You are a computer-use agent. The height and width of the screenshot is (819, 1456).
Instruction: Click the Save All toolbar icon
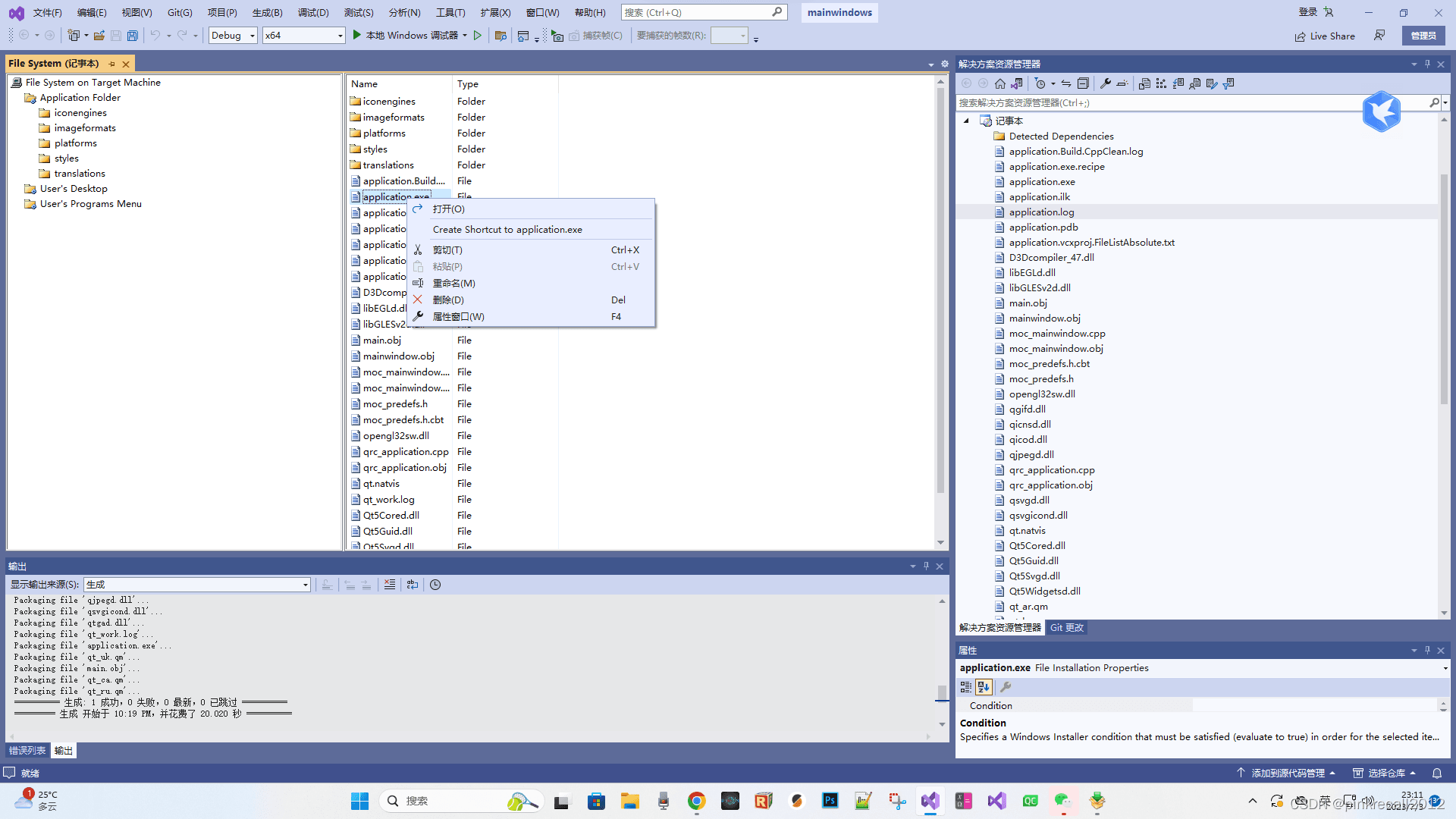[x=133, y=36]
